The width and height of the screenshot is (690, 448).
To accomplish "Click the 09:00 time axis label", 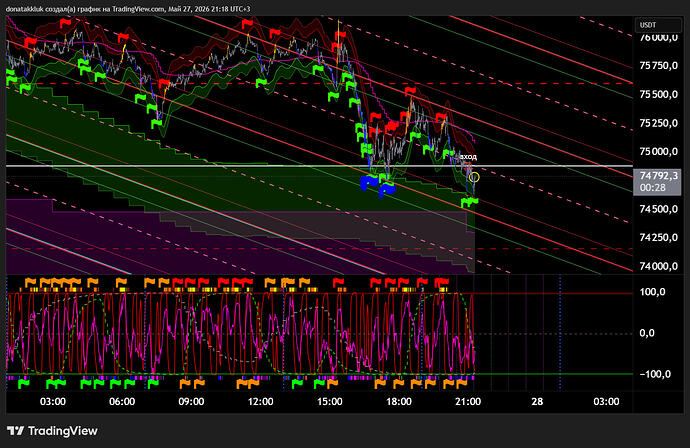I will pyautogui.click(x=191, y=401).
